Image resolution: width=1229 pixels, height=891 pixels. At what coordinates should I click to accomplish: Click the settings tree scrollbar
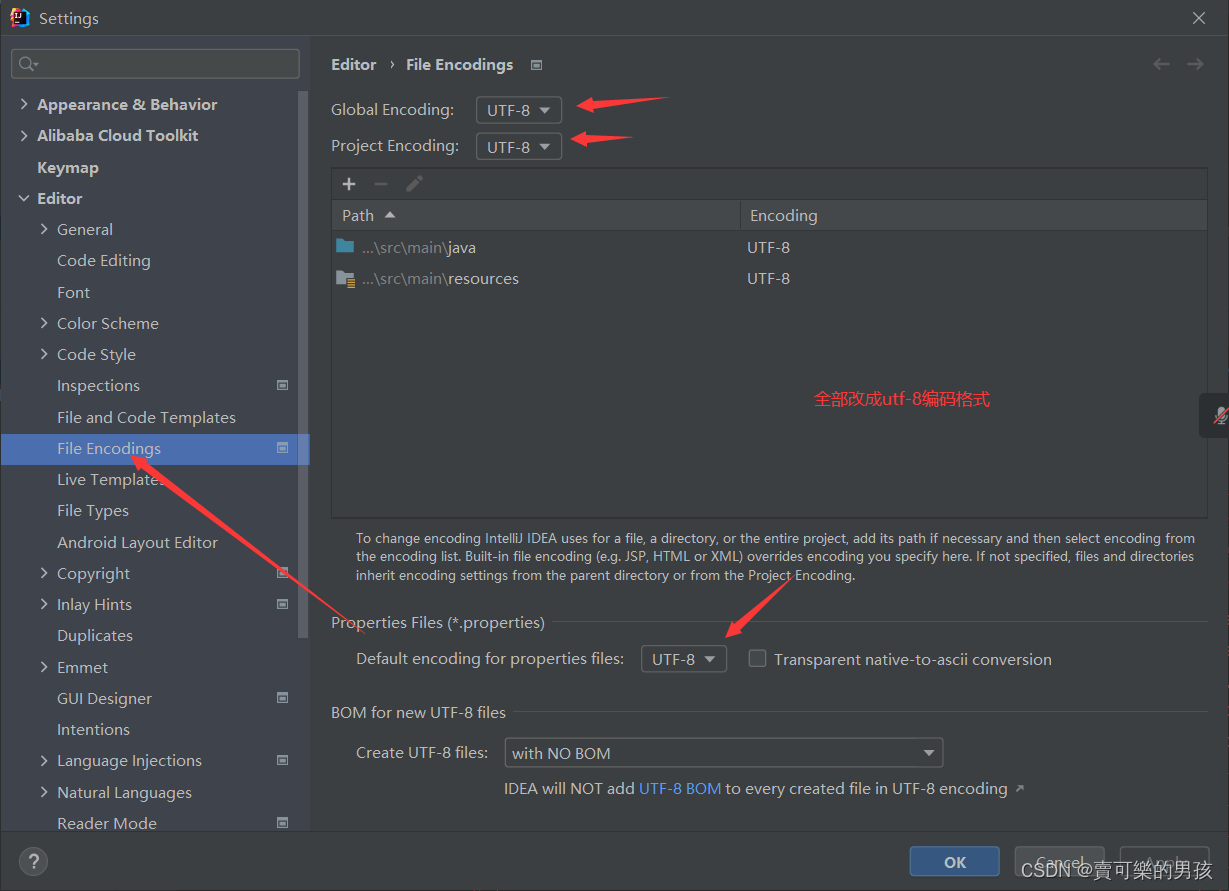304,364
